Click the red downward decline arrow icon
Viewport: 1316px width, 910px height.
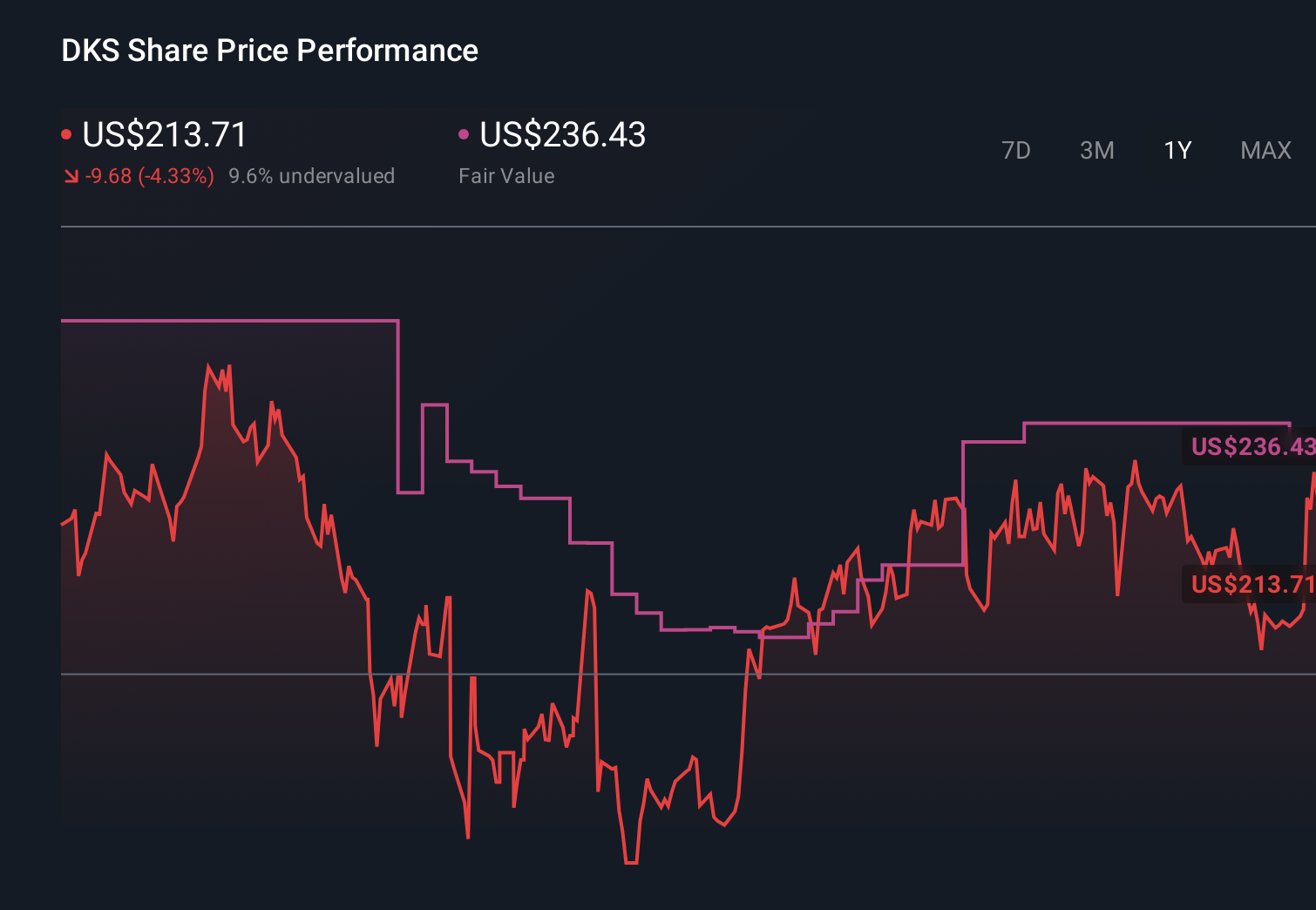point(71,175)
